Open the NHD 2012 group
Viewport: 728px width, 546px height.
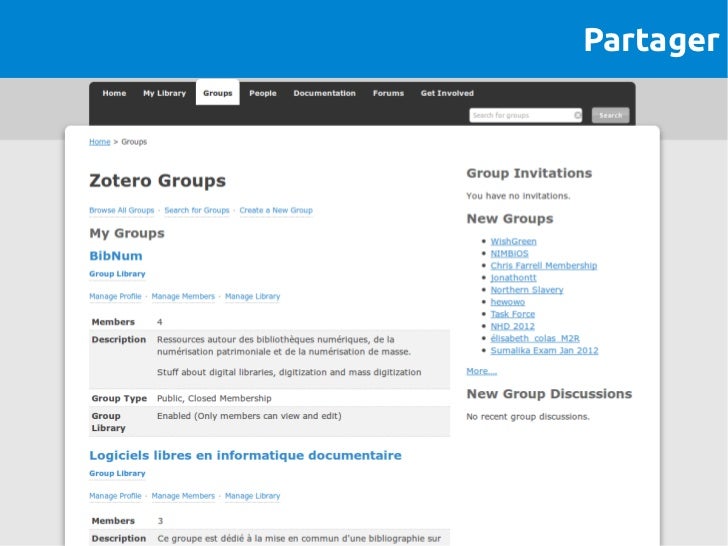(513, 326)
